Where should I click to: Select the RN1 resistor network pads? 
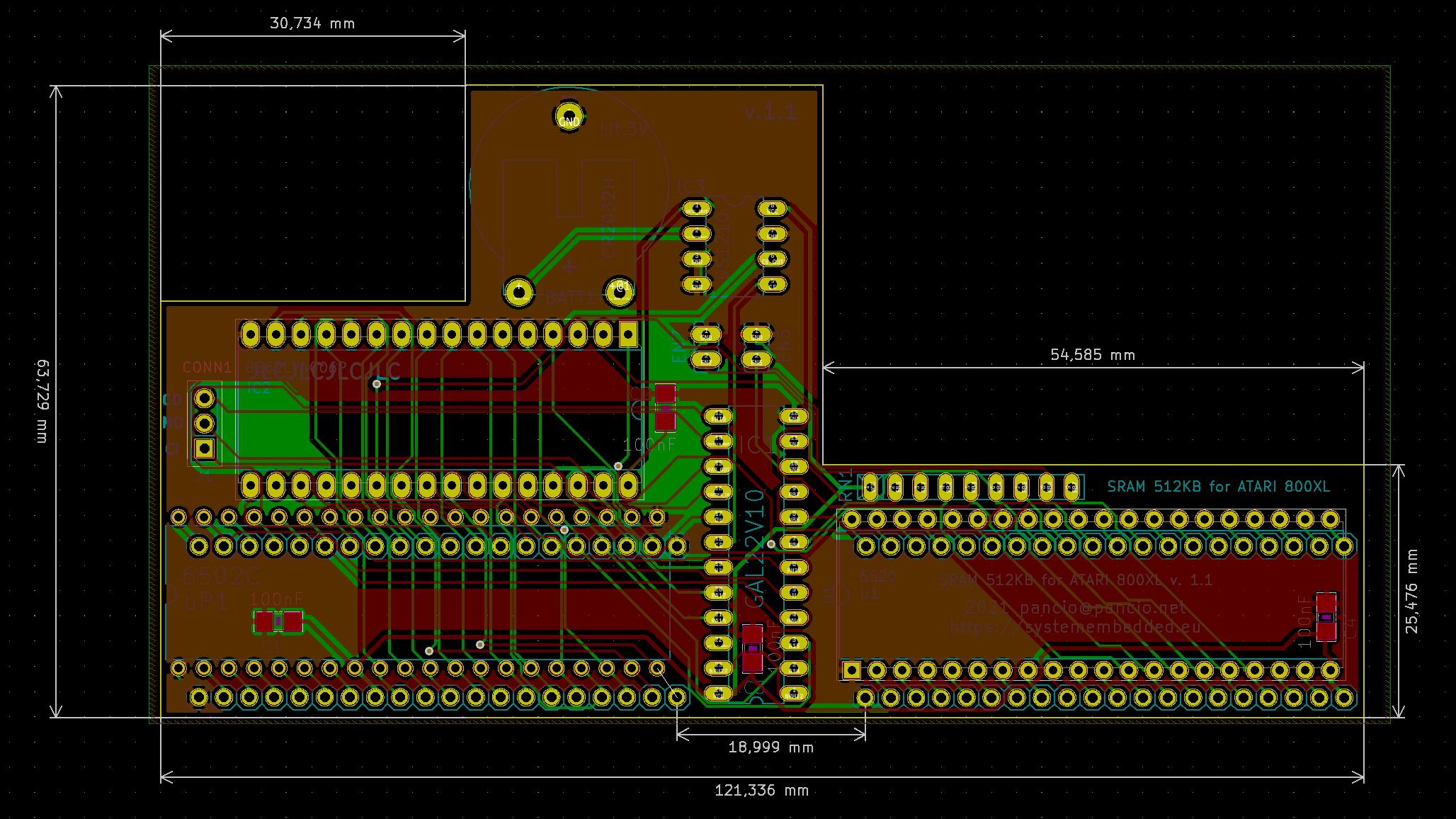(970, 487)
